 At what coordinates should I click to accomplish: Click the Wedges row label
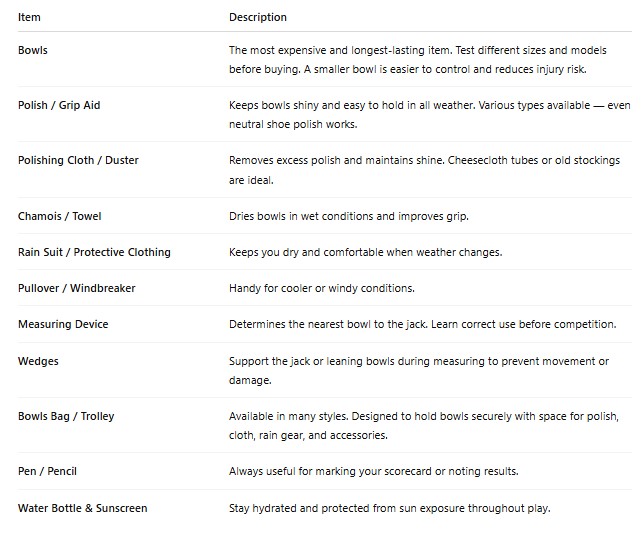[38, 361]
